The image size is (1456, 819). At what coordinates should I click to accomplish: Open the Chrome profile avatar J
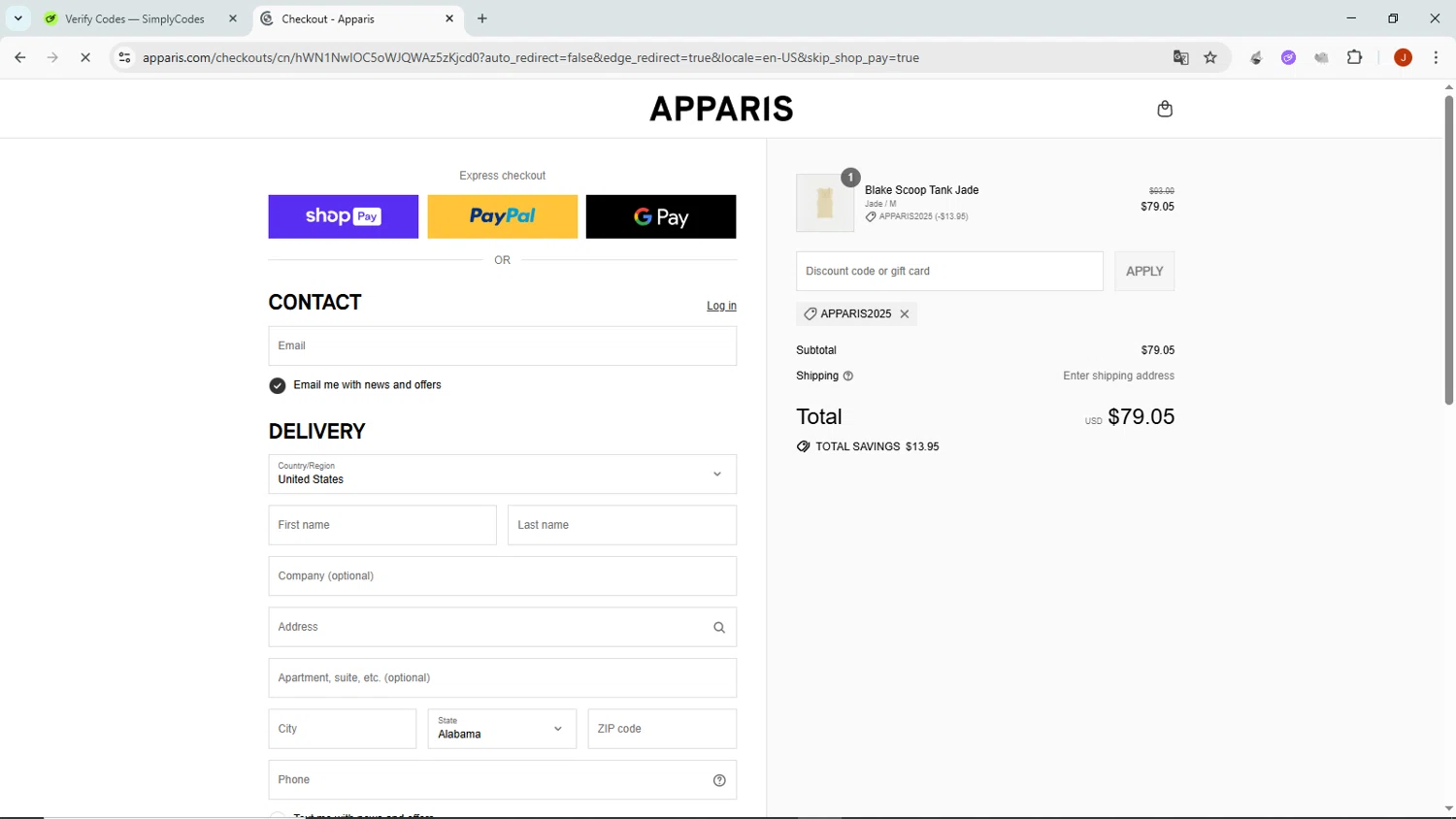[x=1403, y=58]
